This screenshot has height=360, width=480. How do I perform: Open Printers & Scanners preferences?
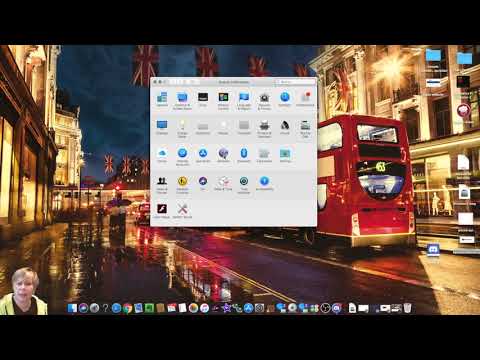tap(264, 125)
